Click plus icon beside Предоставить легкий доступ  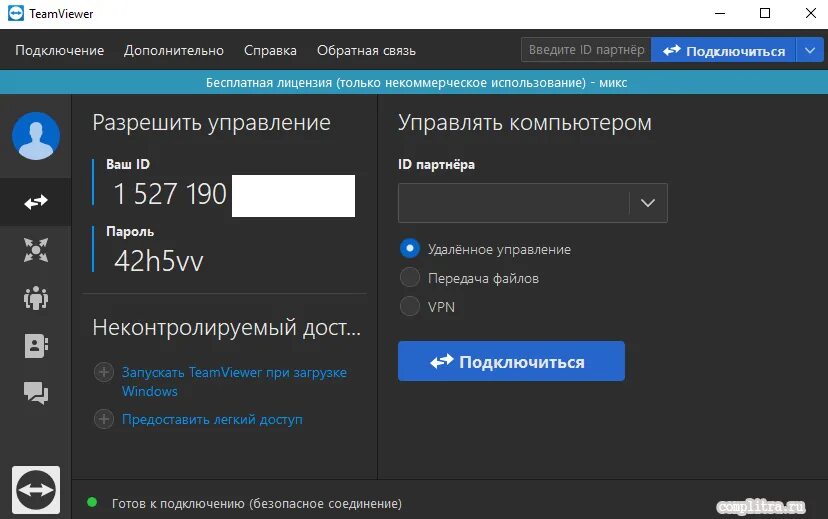click(x=104, y=419)
